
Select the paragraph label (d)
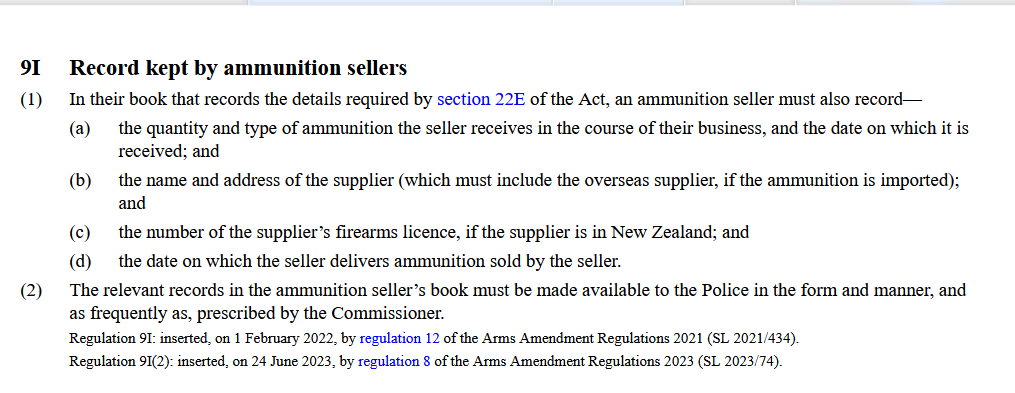[x=80, y=262]
